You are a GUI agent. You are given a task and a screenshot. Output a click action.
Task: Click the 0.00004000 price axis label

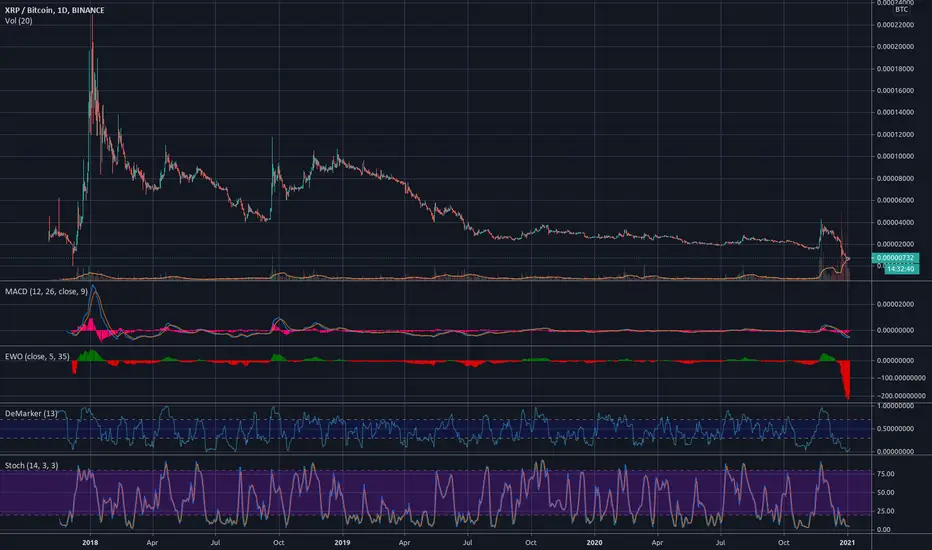coord(895,222)
